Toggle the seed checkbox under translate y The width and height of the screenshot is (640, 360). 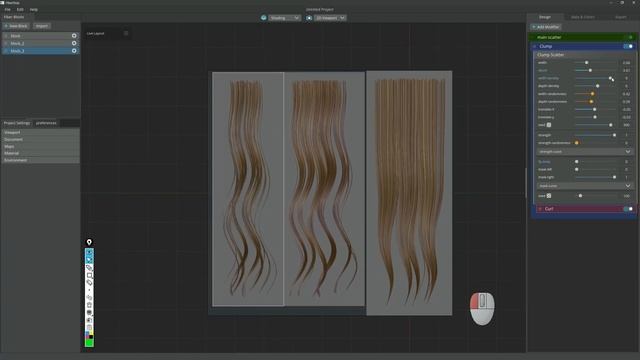(549, 125)
